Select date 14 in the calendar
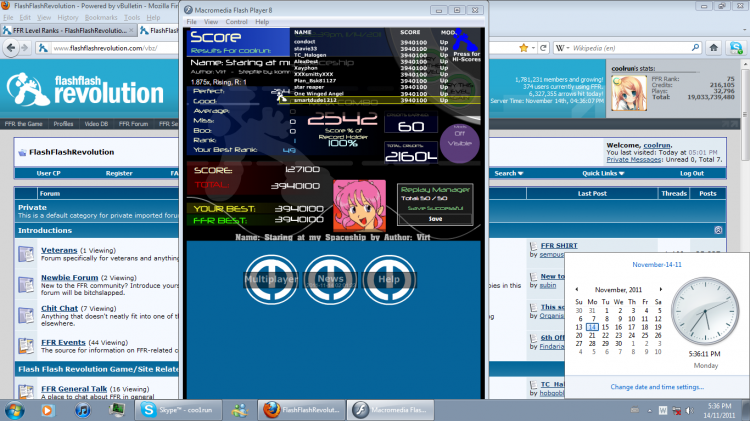 coord(592,327)
